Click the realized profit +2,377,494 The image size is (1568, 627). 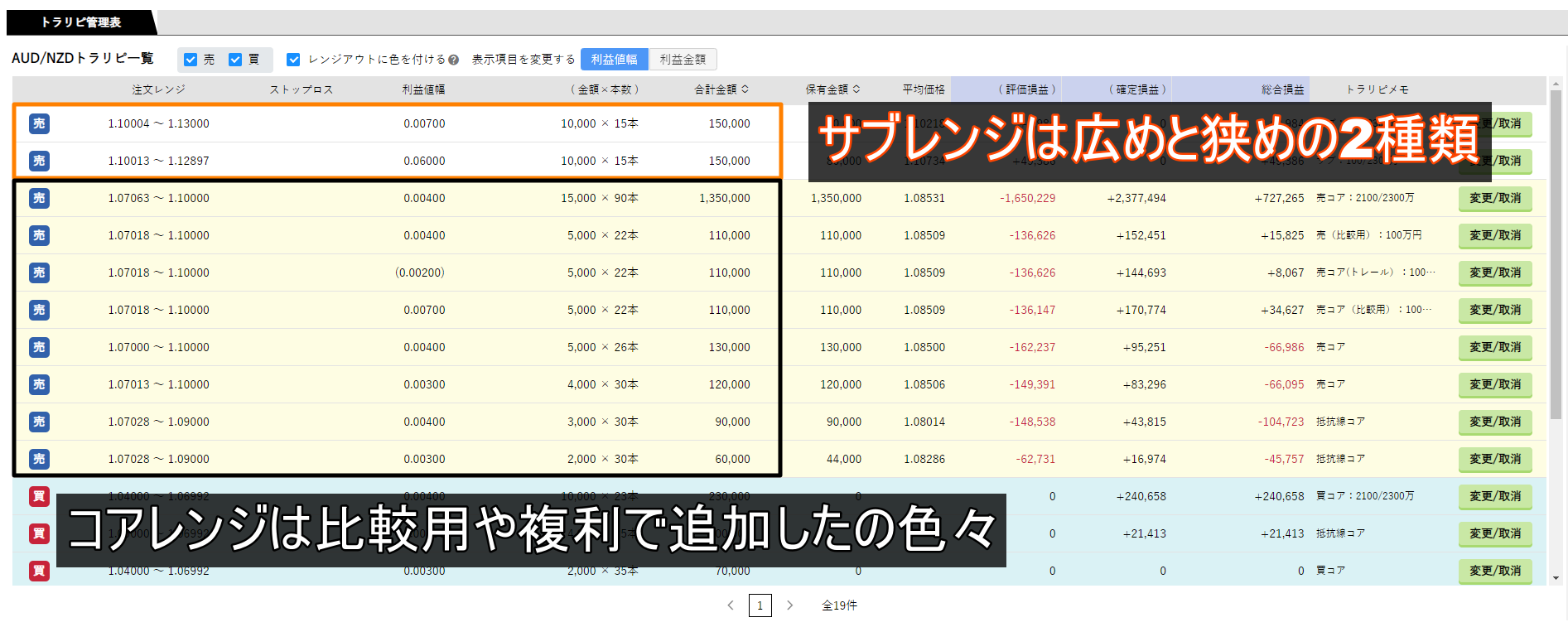pos(1136,198)
